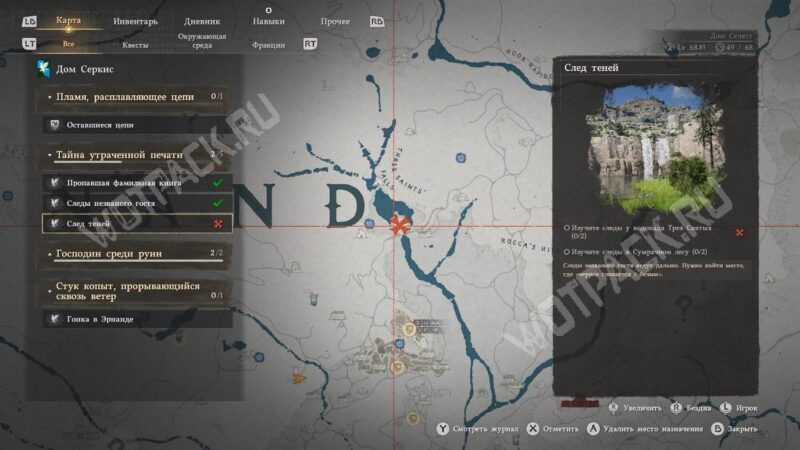This screenshot has height=450, width=800.
Task: Click the Дом Серкис faction emblem icon
Action: [43, 68]
